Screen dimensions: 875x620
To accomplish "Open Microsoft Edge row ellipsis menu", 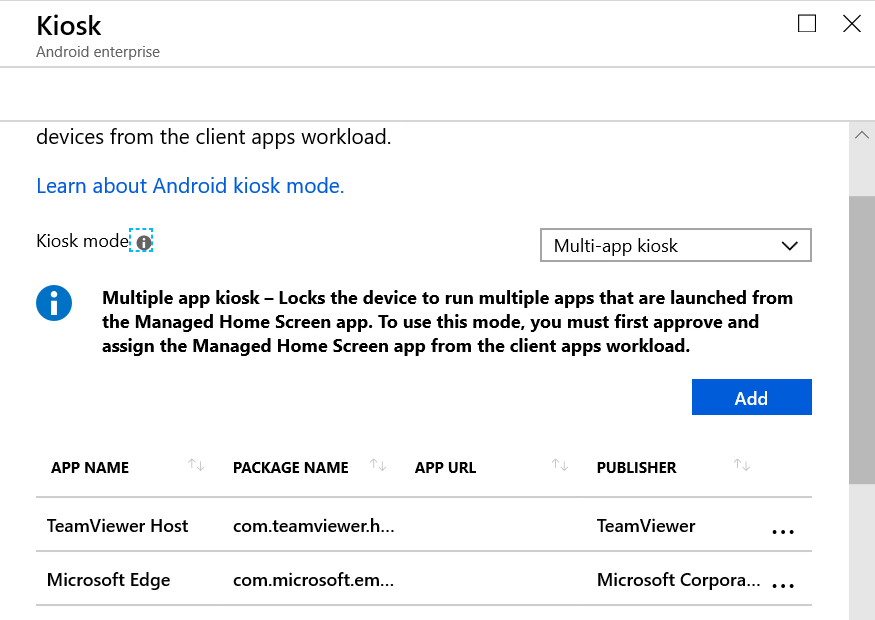I will tap(782, 585).
